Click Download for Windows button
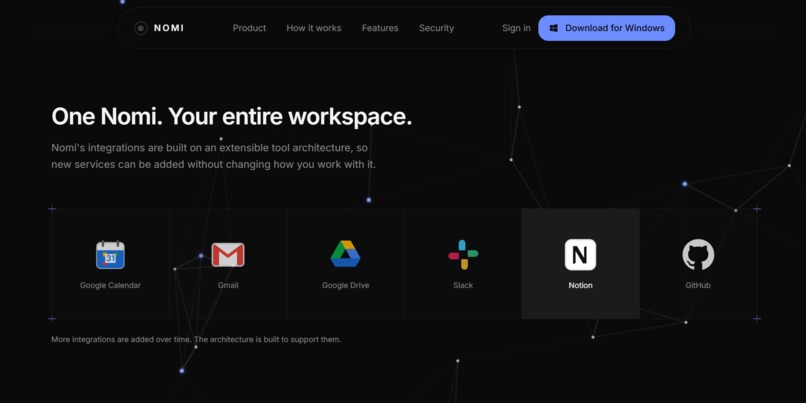The width and height of the screenshot is (806, 403). [x=607, y=28]
